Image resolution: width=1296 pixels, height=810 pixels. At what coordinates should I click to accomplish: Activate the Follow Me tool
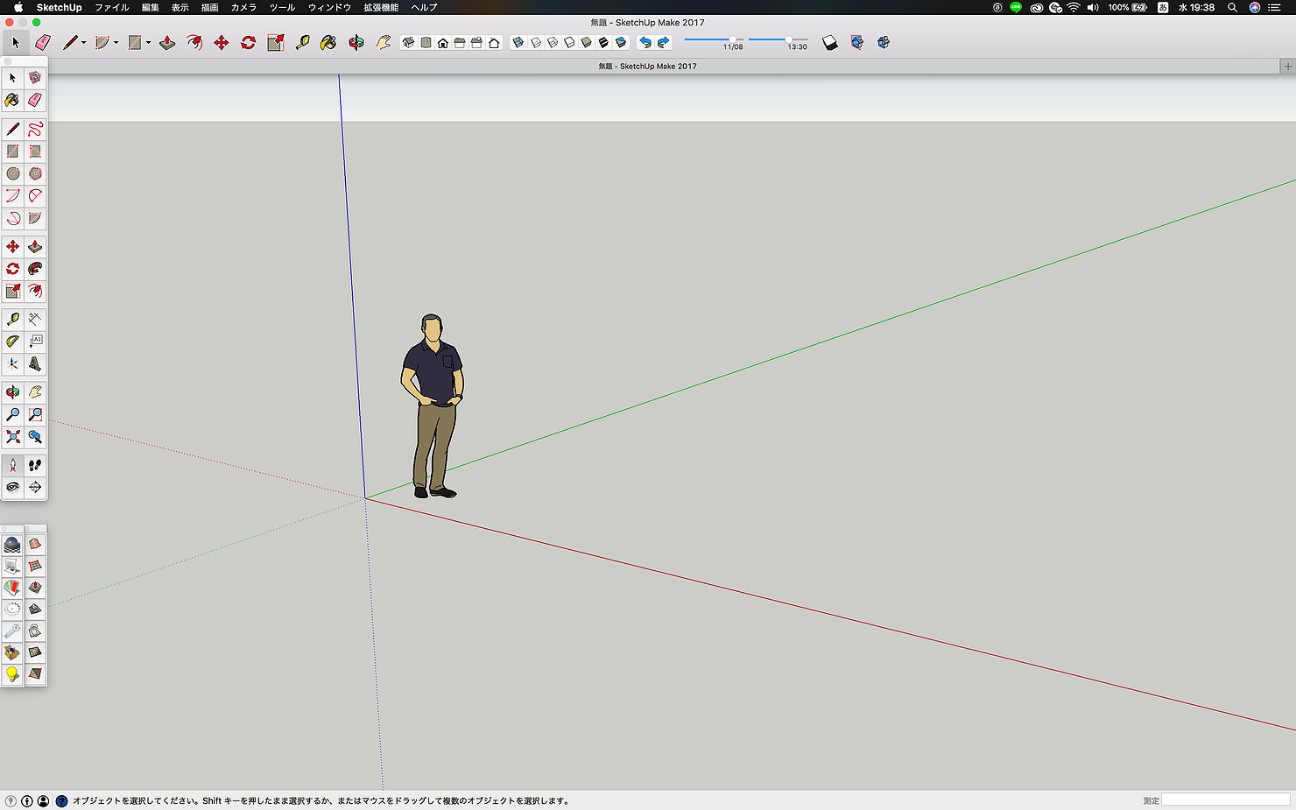(x=35, y=269)
